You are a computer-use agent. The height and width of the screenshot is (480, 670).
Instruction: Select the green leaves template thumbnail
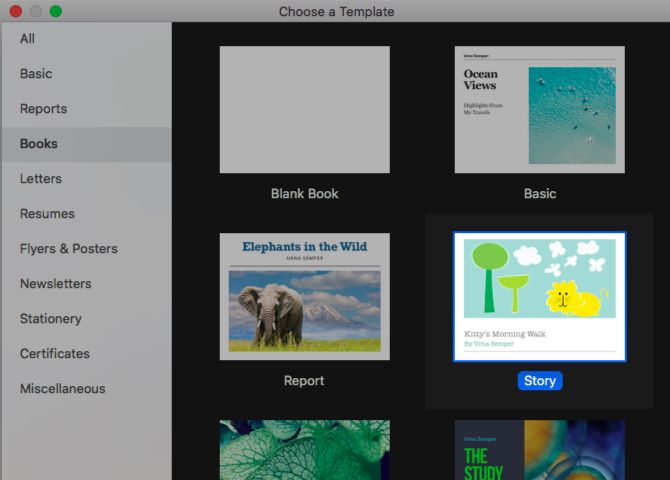305,450
